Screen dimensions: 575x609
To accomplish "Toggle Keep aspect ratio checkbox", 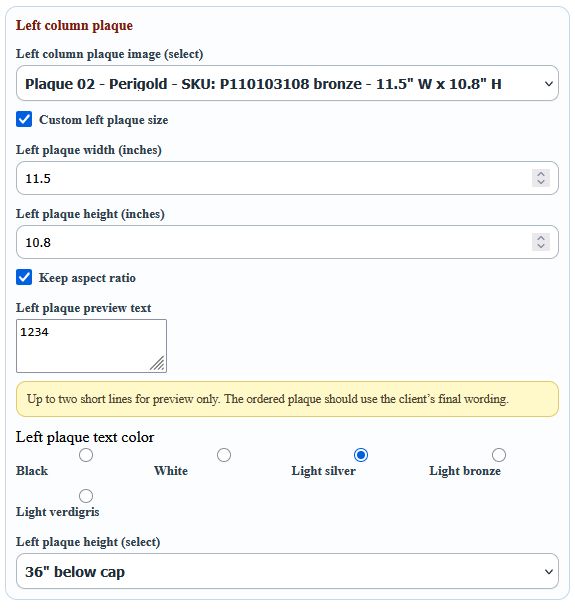I will [24, 277].
